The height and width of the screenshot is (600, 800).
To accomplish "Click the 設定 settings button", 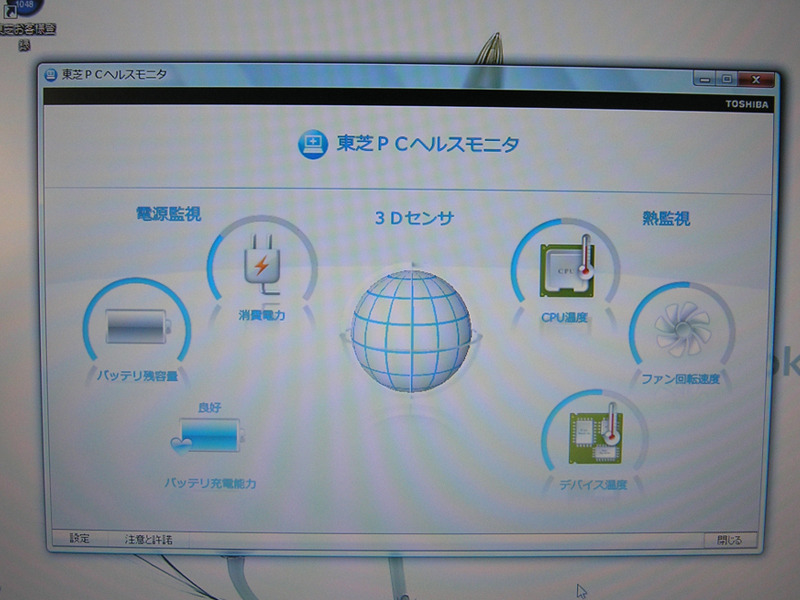I will [80, 538].
